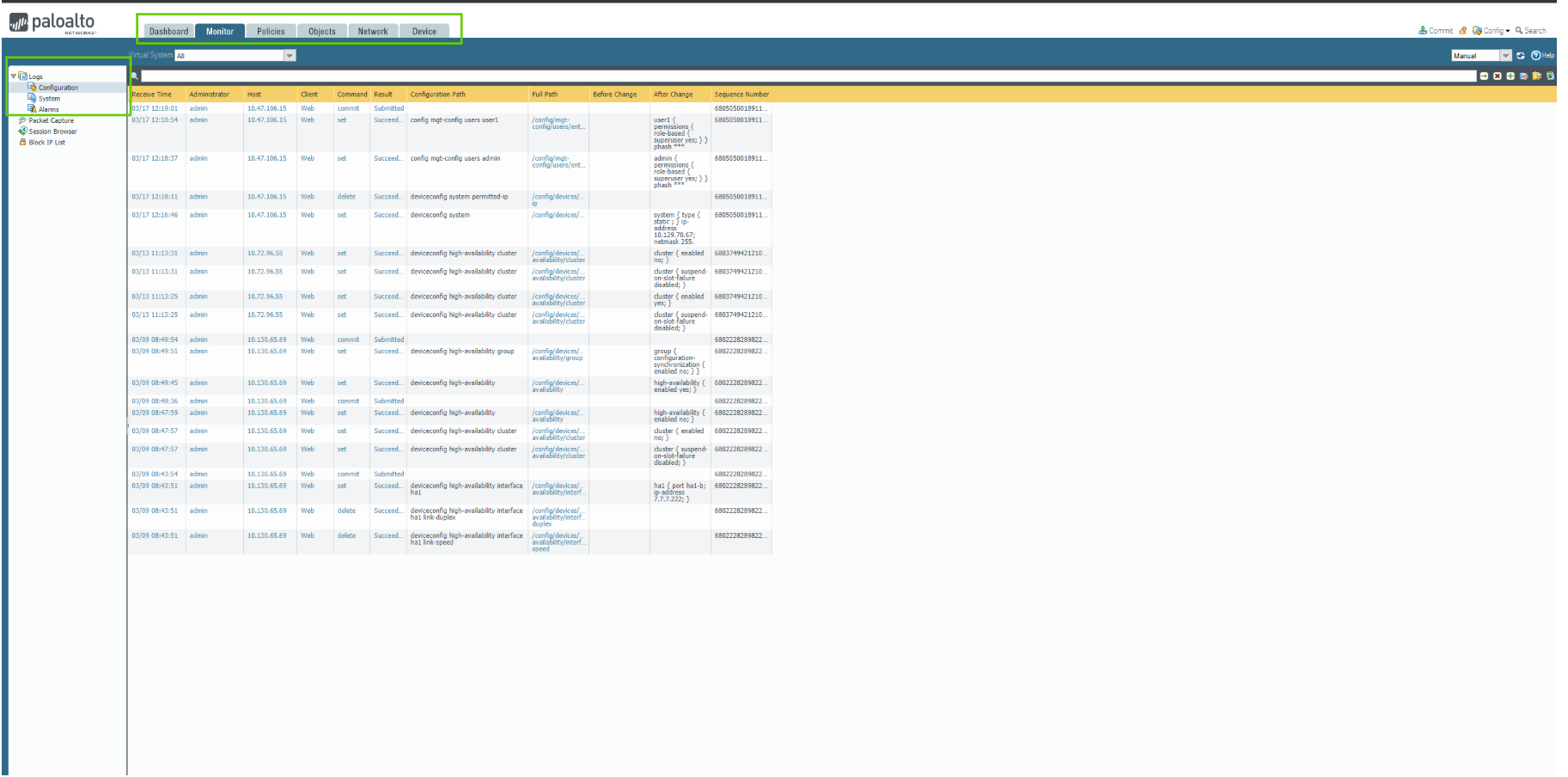Screen dimensions: 1568x777
Task: Collapse the Logs tree node
Action: tap(13, 76)
